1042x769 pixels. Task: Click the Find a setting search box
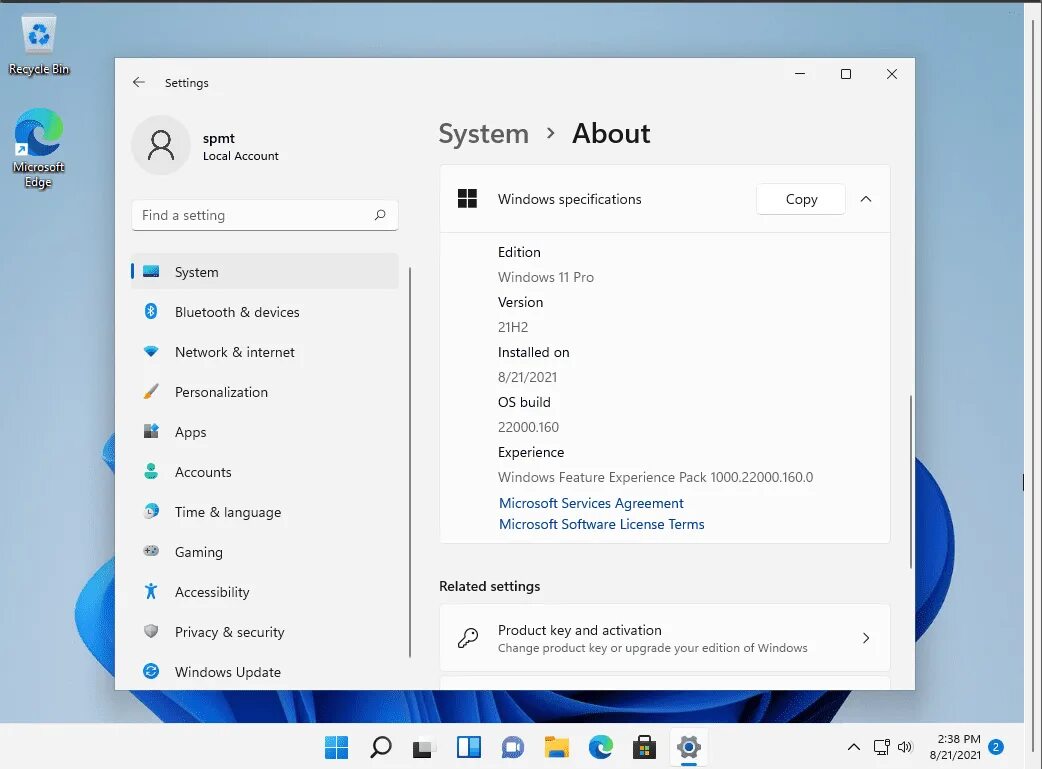[x=265, y=215]
